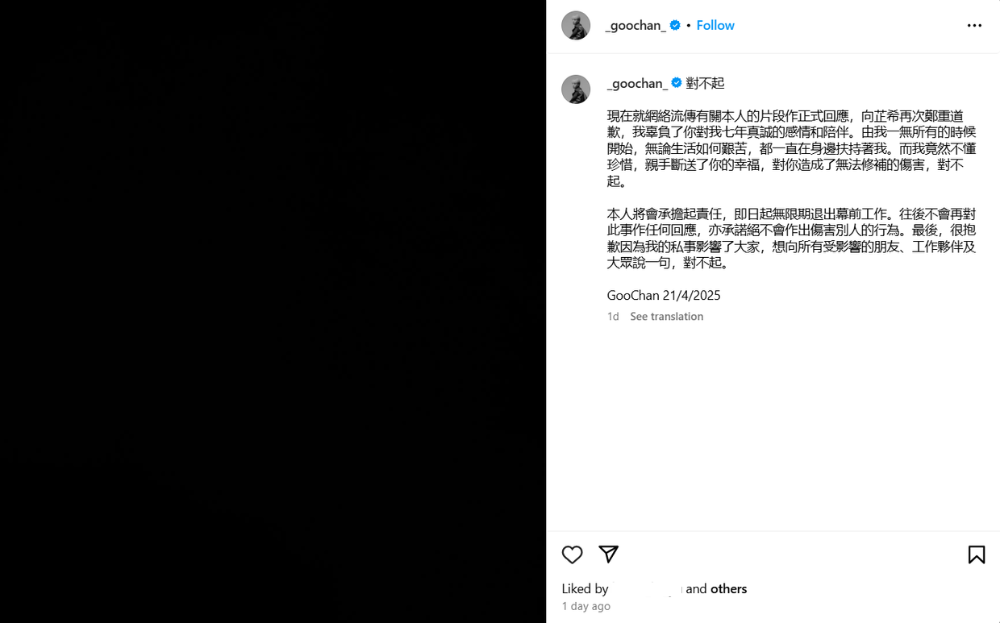This screenshot has height=623, width=1000.
Task: Open the three-dot more options menu
Action: coord(974,26)
